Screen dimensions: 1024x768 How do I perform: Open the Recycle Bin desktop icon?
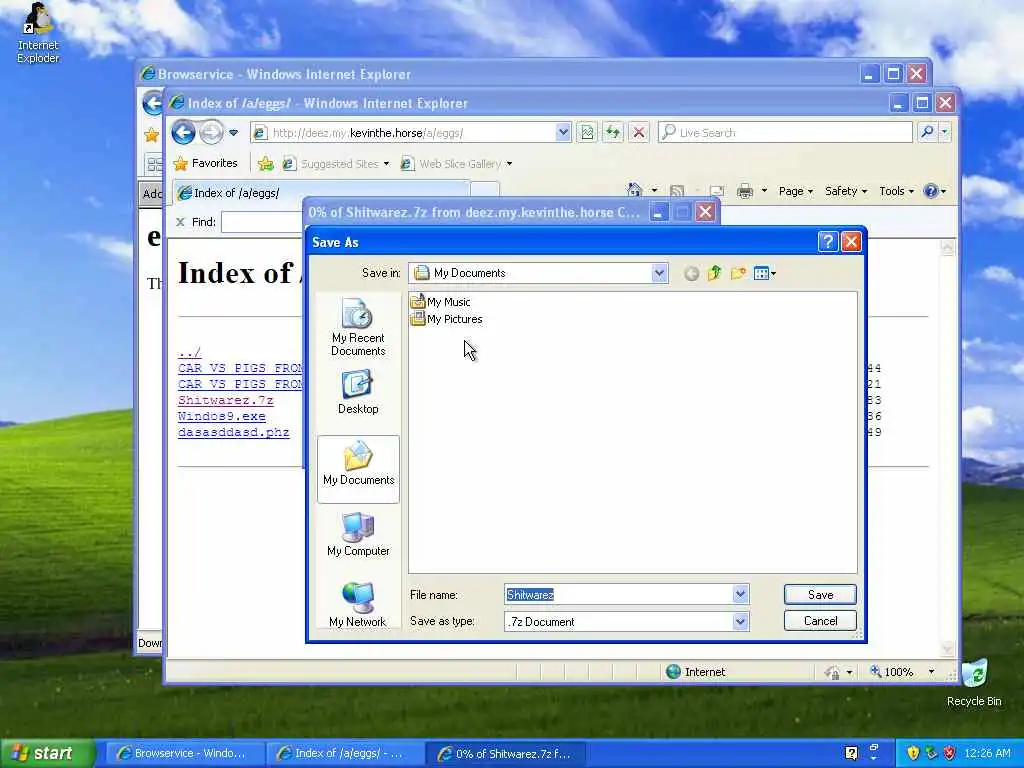point(974,683)
